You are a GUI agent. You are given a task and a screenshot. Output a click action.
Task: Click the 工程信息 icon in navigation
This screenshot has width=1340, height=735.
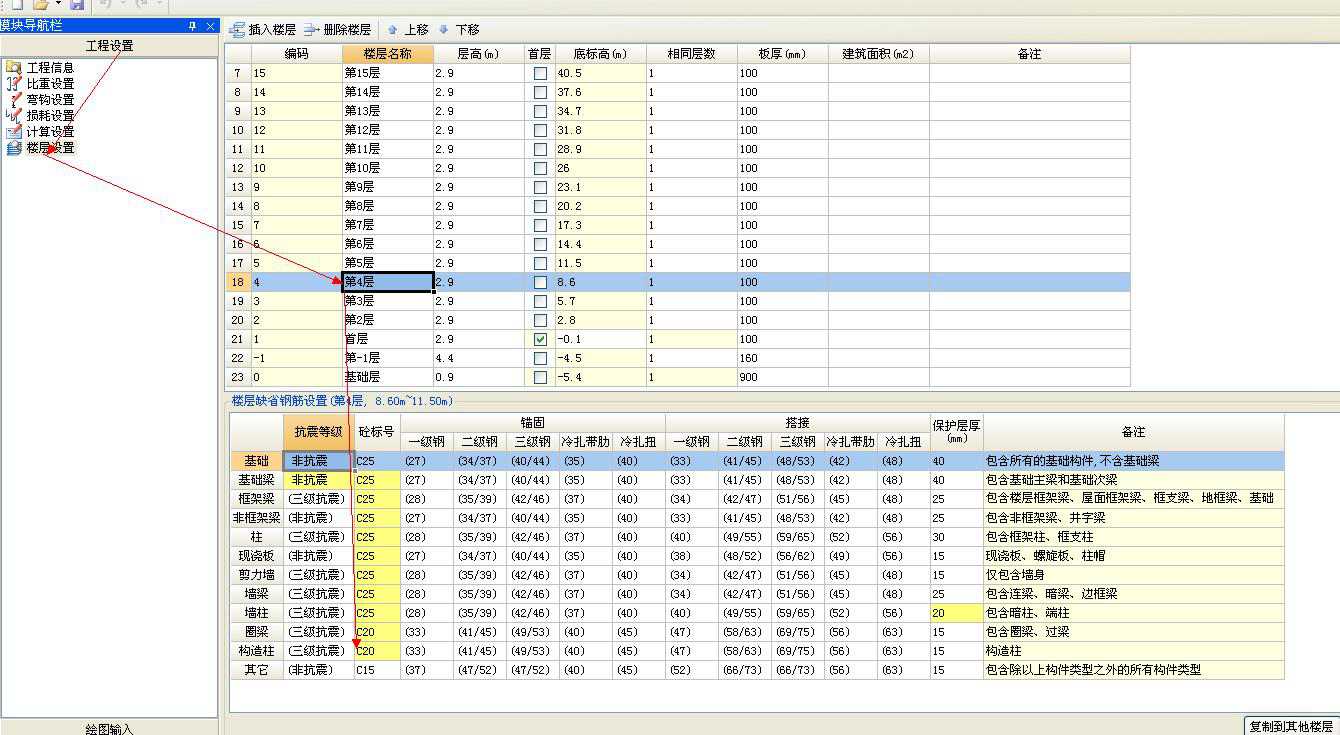pyautogui.click(x=14, y=68)
